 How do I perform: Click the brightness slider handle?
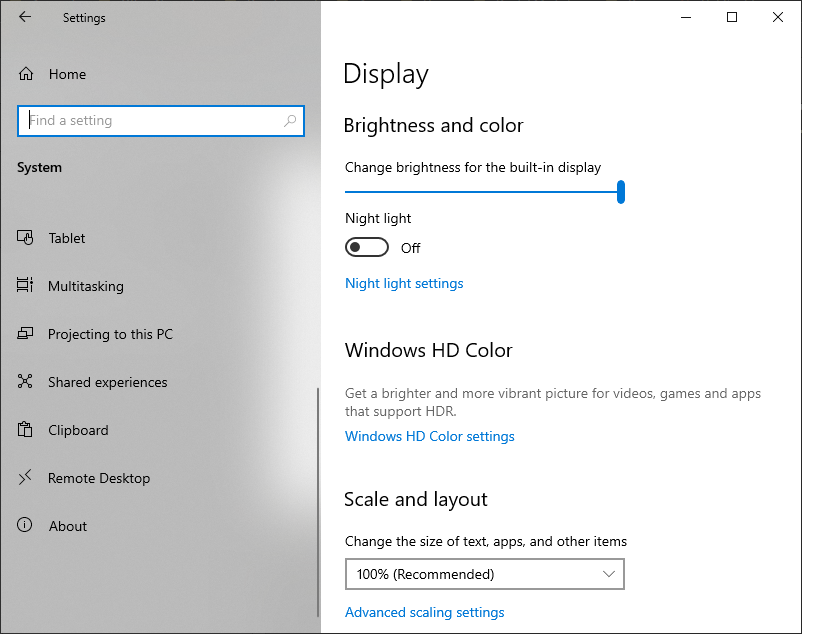pos(621,192)
